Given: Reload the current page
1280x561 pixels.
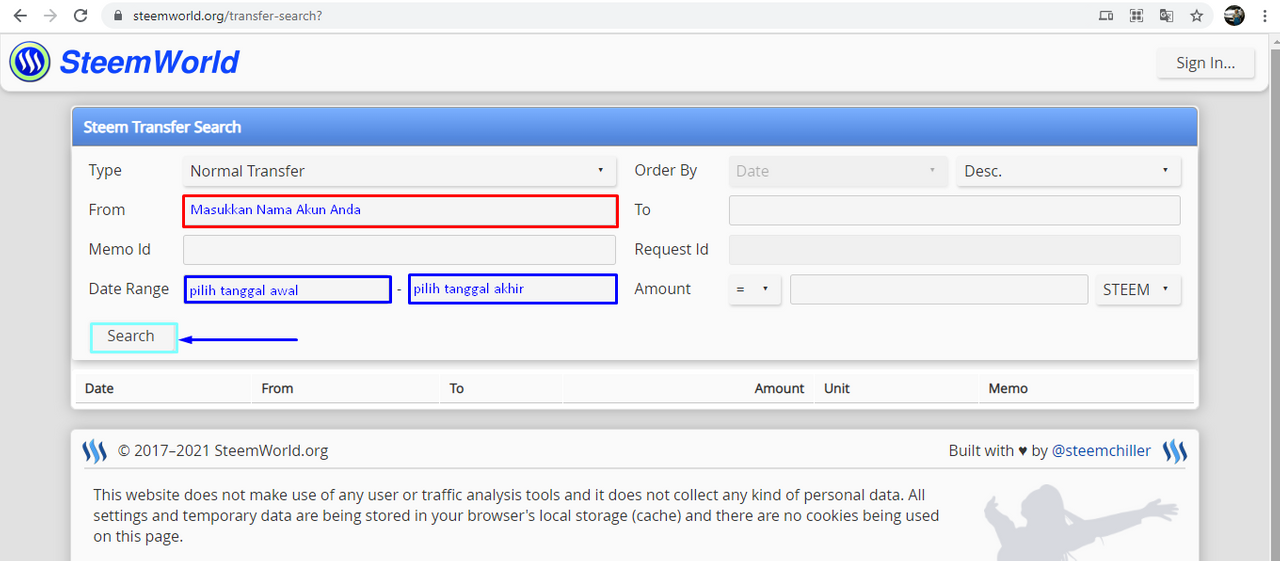Looking at the screenshot, I should 81,16.
